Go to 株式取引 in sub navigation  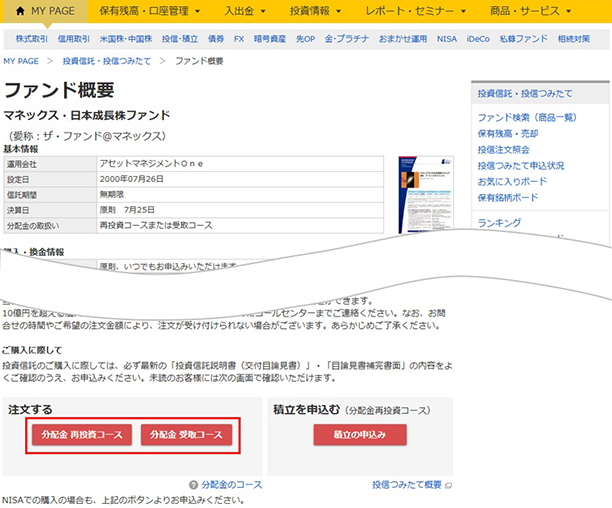[32, 39]
